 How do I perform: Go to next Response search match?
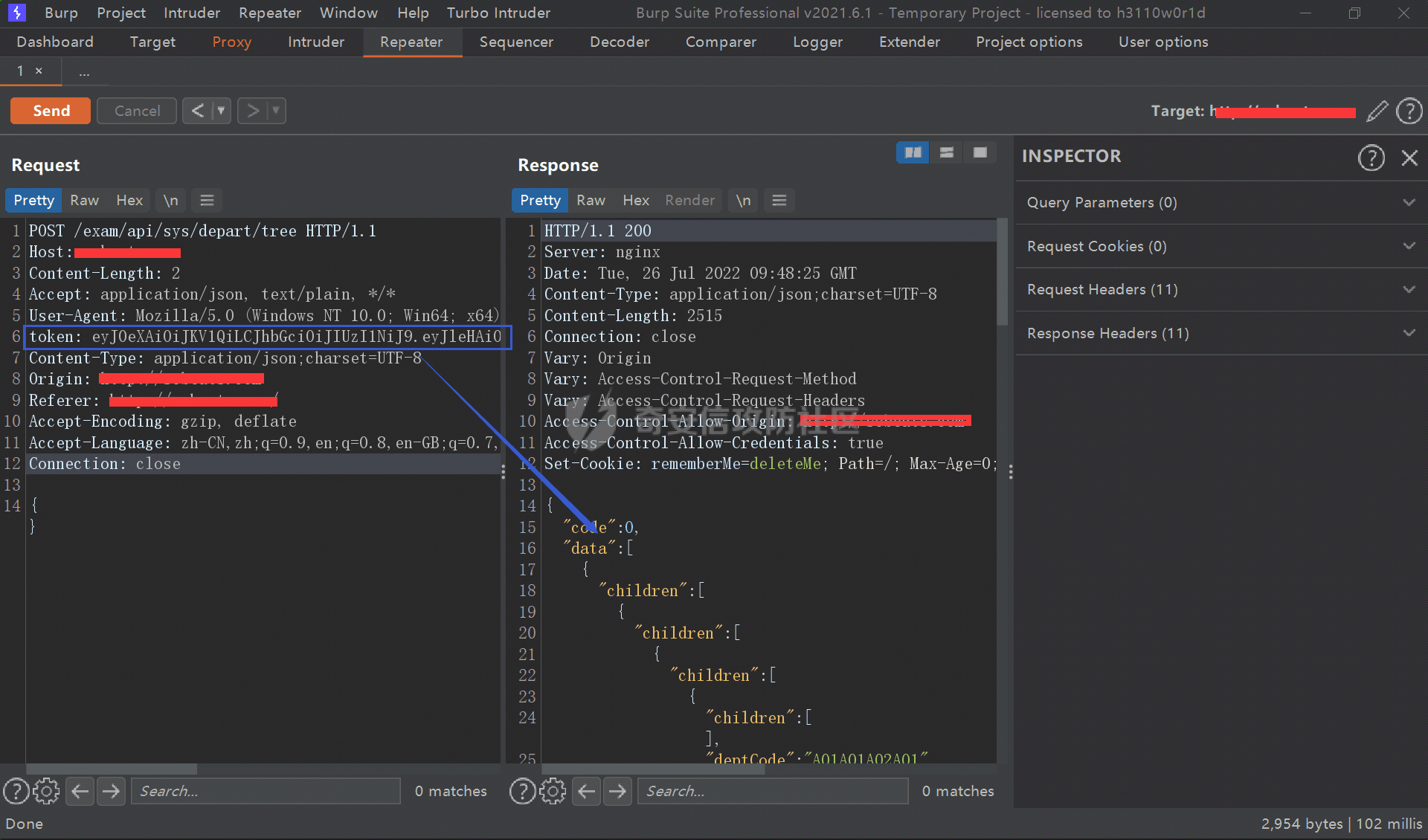click(x=617, y=791)
